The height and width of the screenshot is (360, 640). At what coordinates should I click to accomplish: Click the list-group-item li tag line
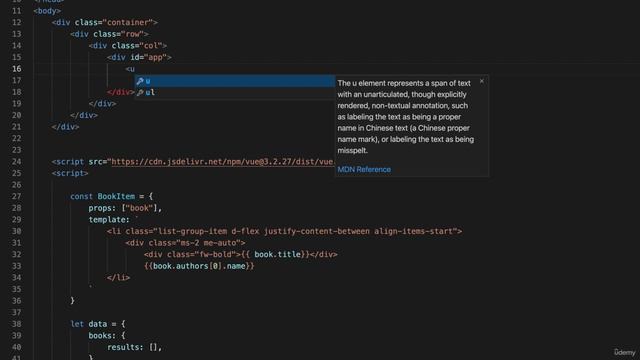coord(284,231)
